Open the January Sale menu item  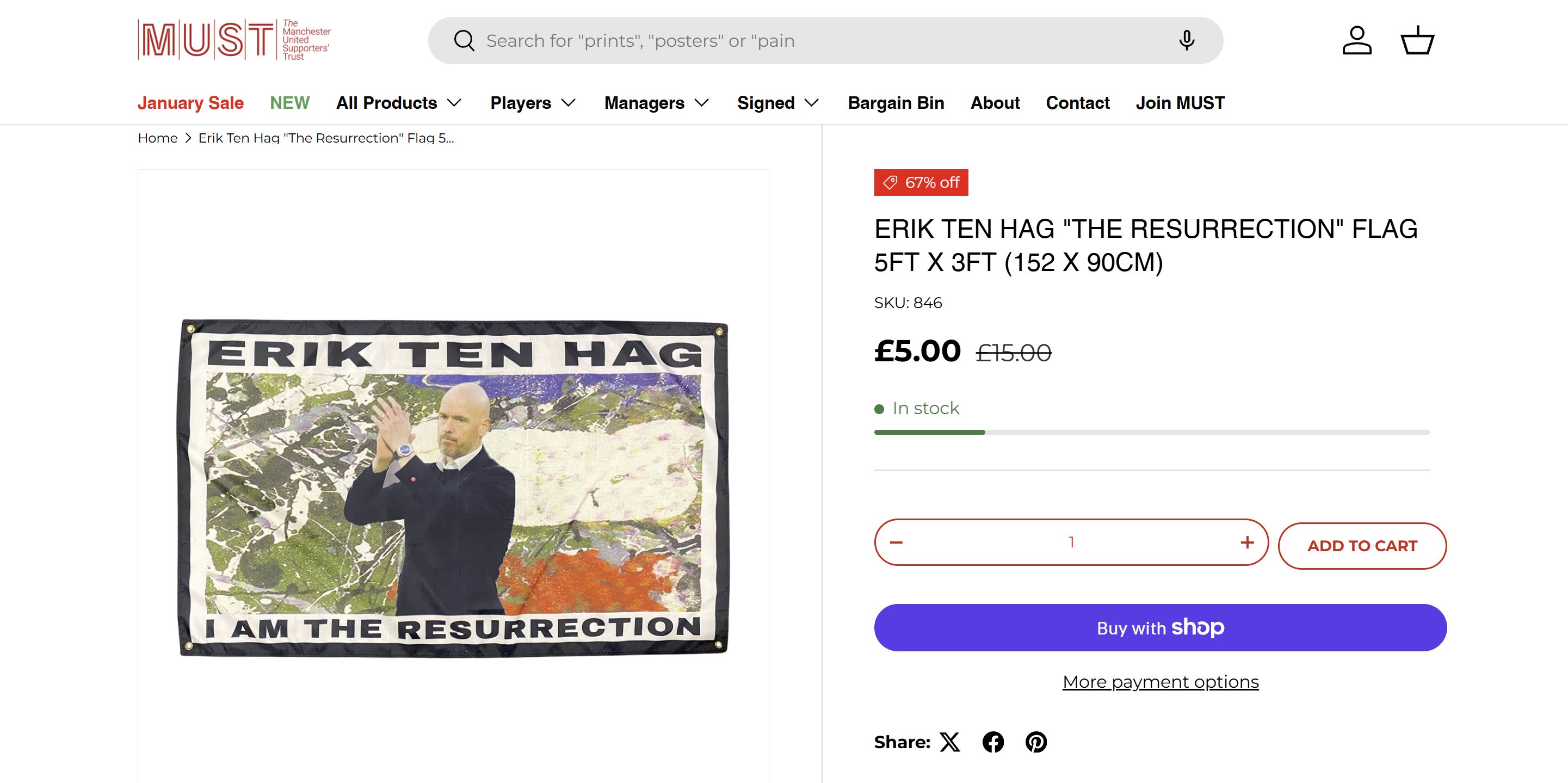click(190, 103)
